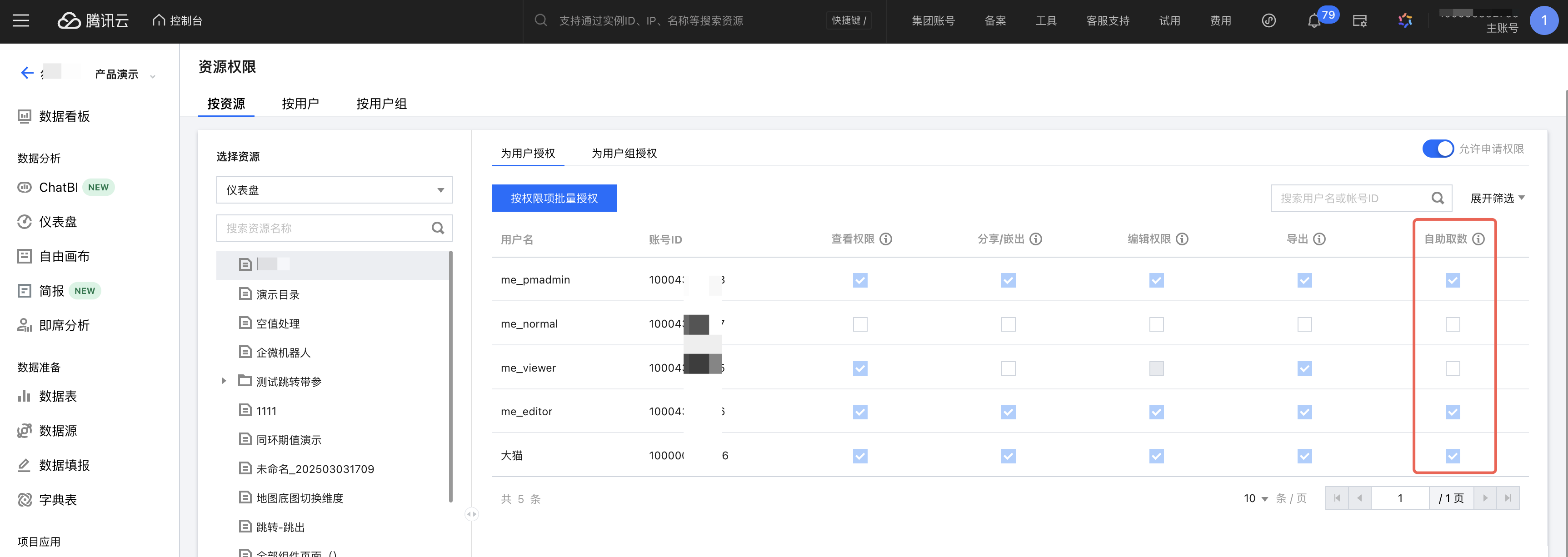Click the notification bell icon
The height and width of the screenshot is (557, 1568).
1313,21
